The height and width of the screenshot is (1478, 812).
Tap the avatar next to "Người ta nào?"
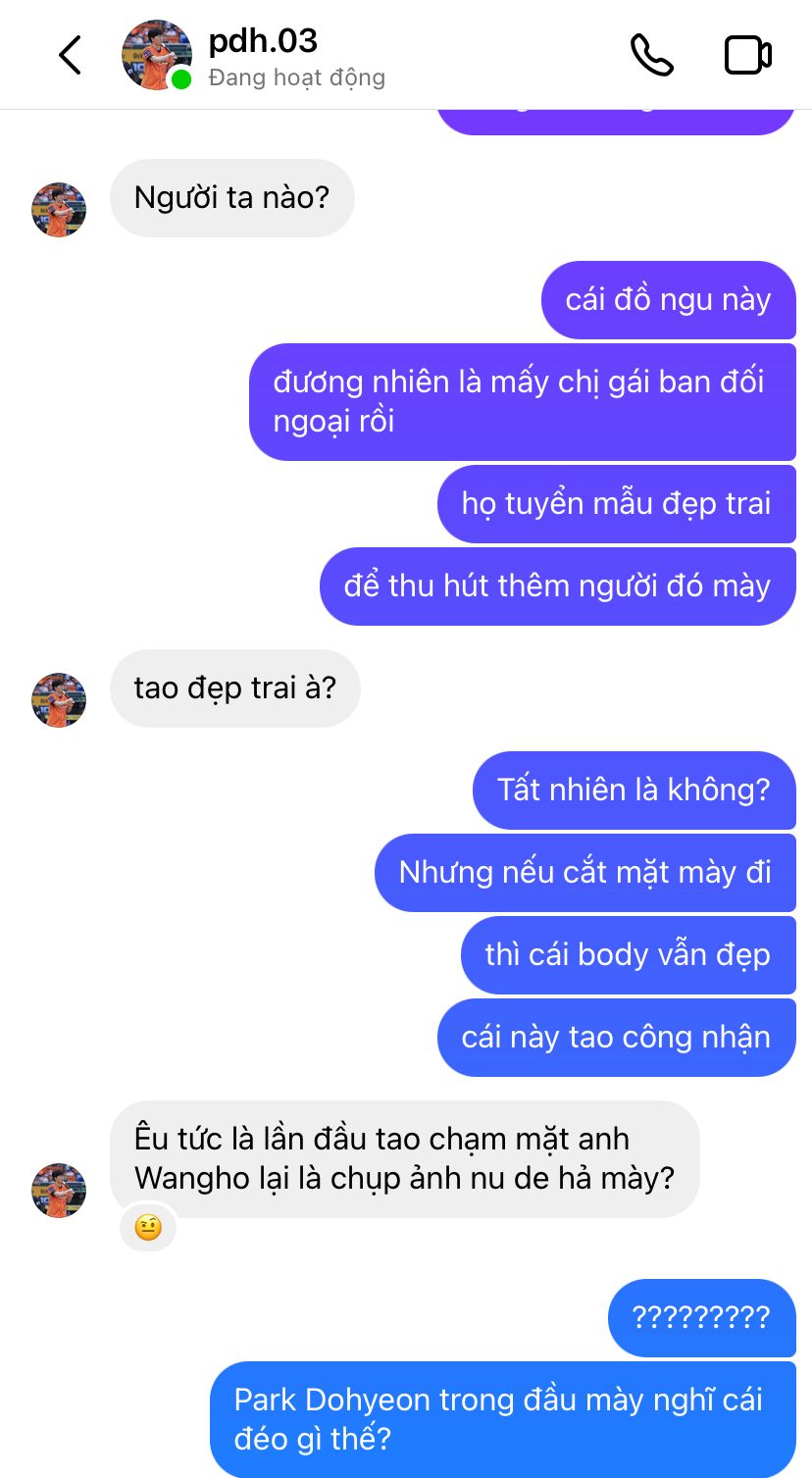pos(59,210)
